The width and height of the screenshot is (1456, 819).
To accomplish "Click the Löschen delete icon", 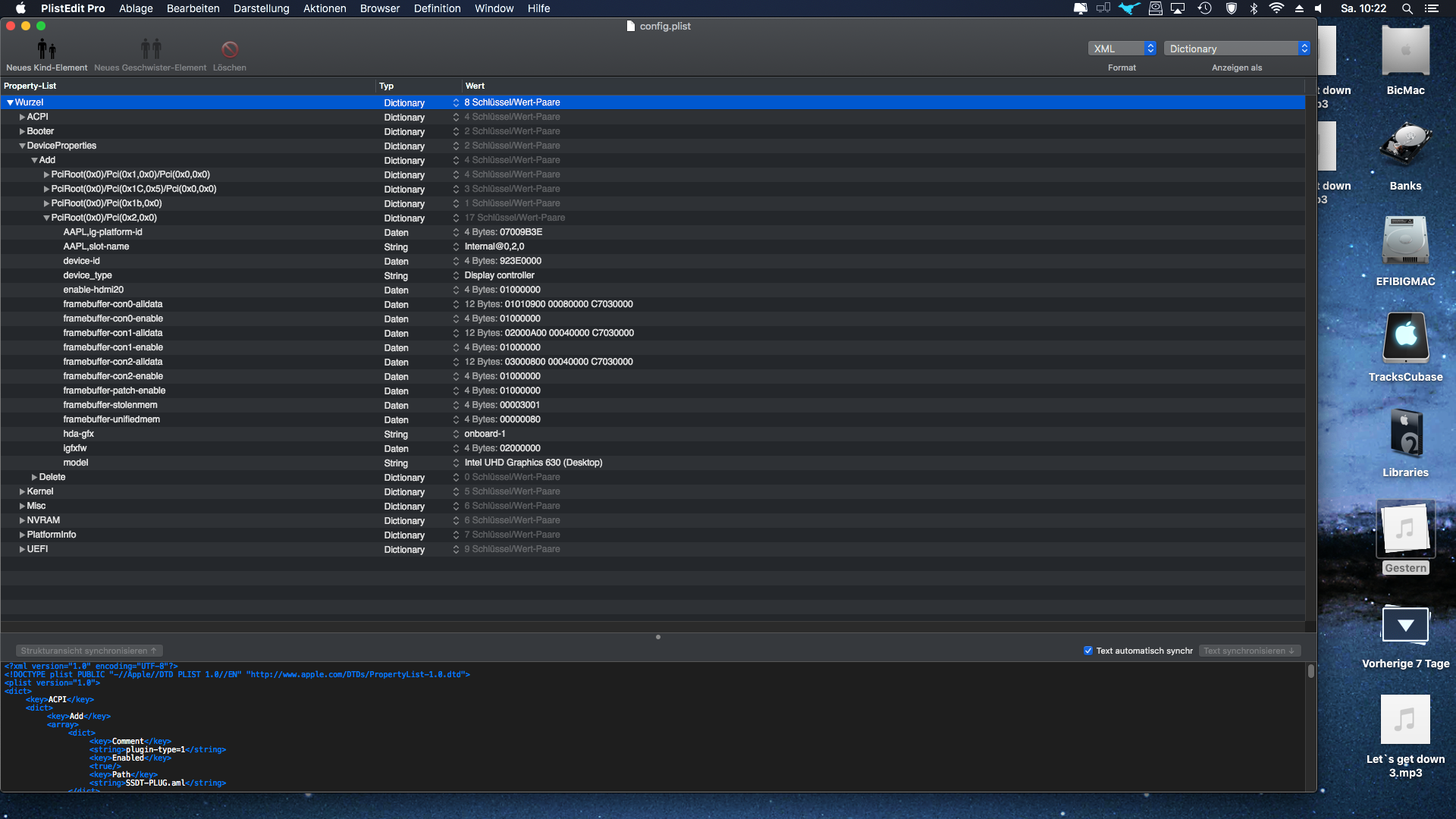I will point(230,49).
